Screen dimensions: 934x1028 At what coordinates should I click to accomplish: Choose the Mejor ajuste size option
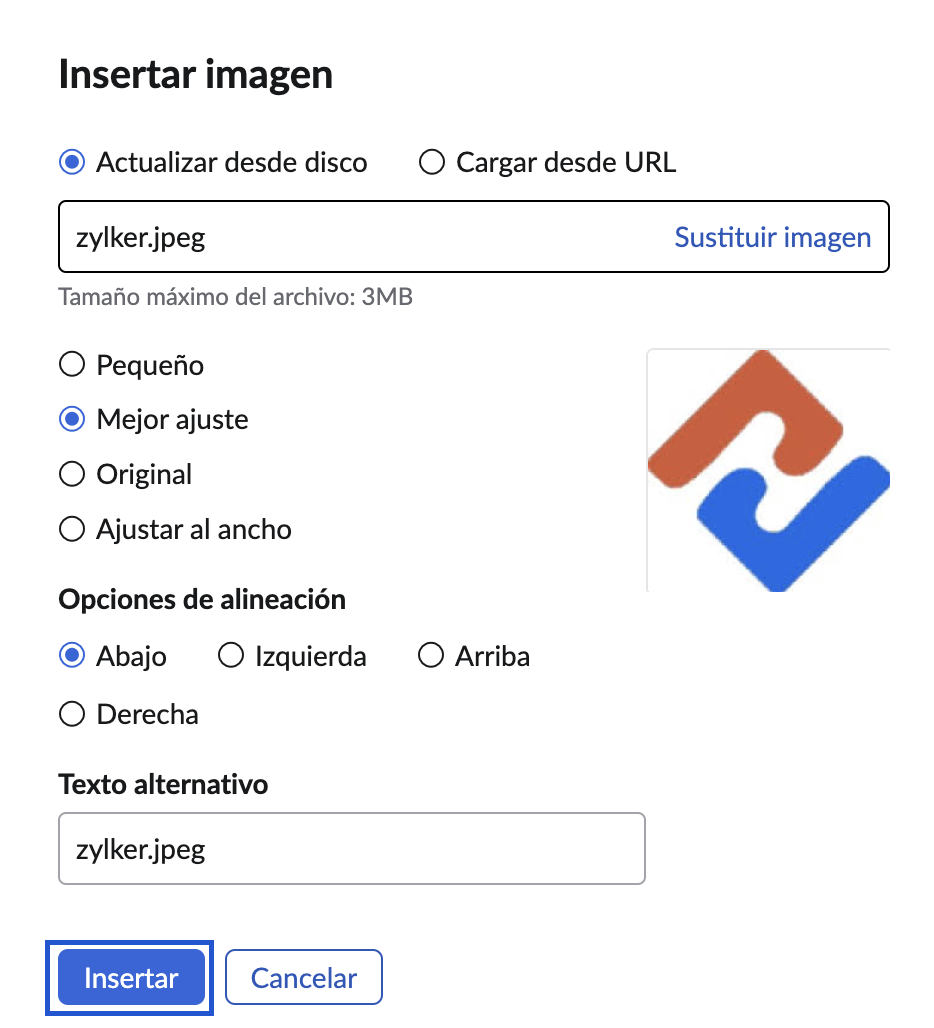72,419
